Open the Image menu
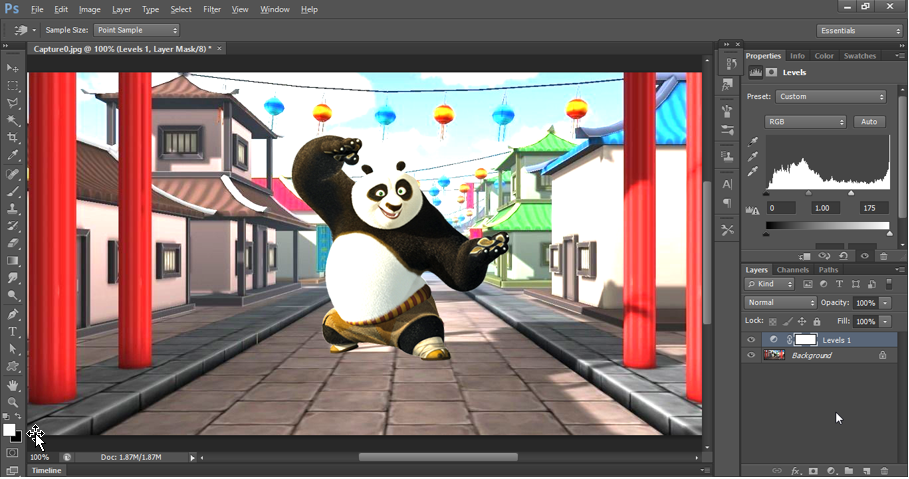The height and width of the screenshot is (479, 909). (89, 9)
